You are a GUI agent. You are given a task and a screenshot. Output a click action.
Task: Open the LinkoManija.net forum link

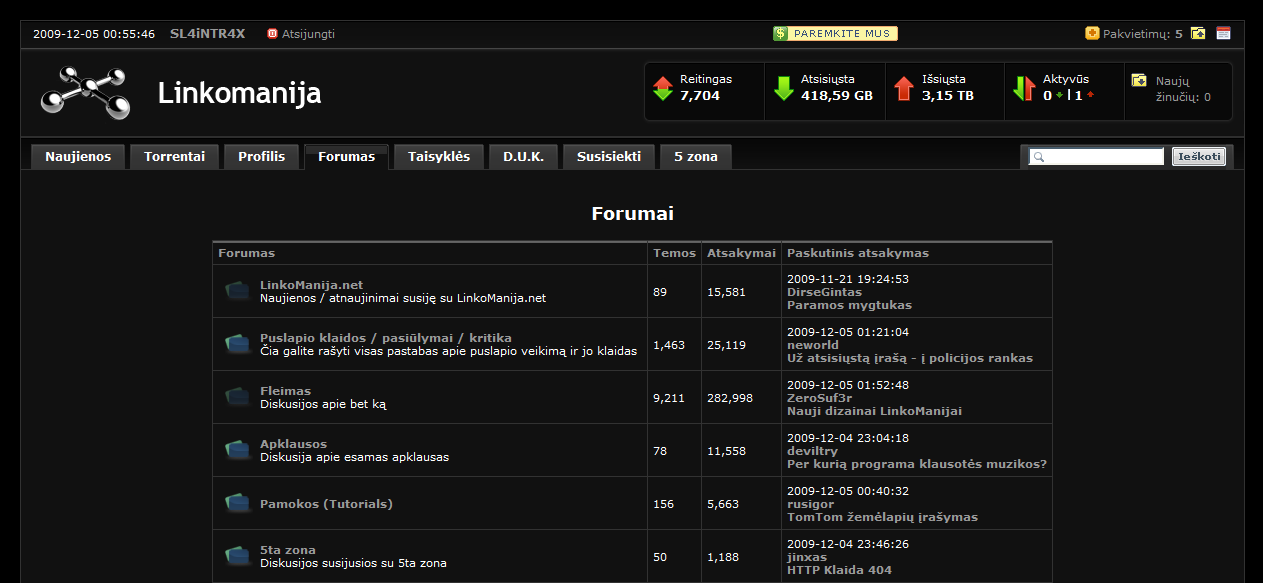pos(311,285)
